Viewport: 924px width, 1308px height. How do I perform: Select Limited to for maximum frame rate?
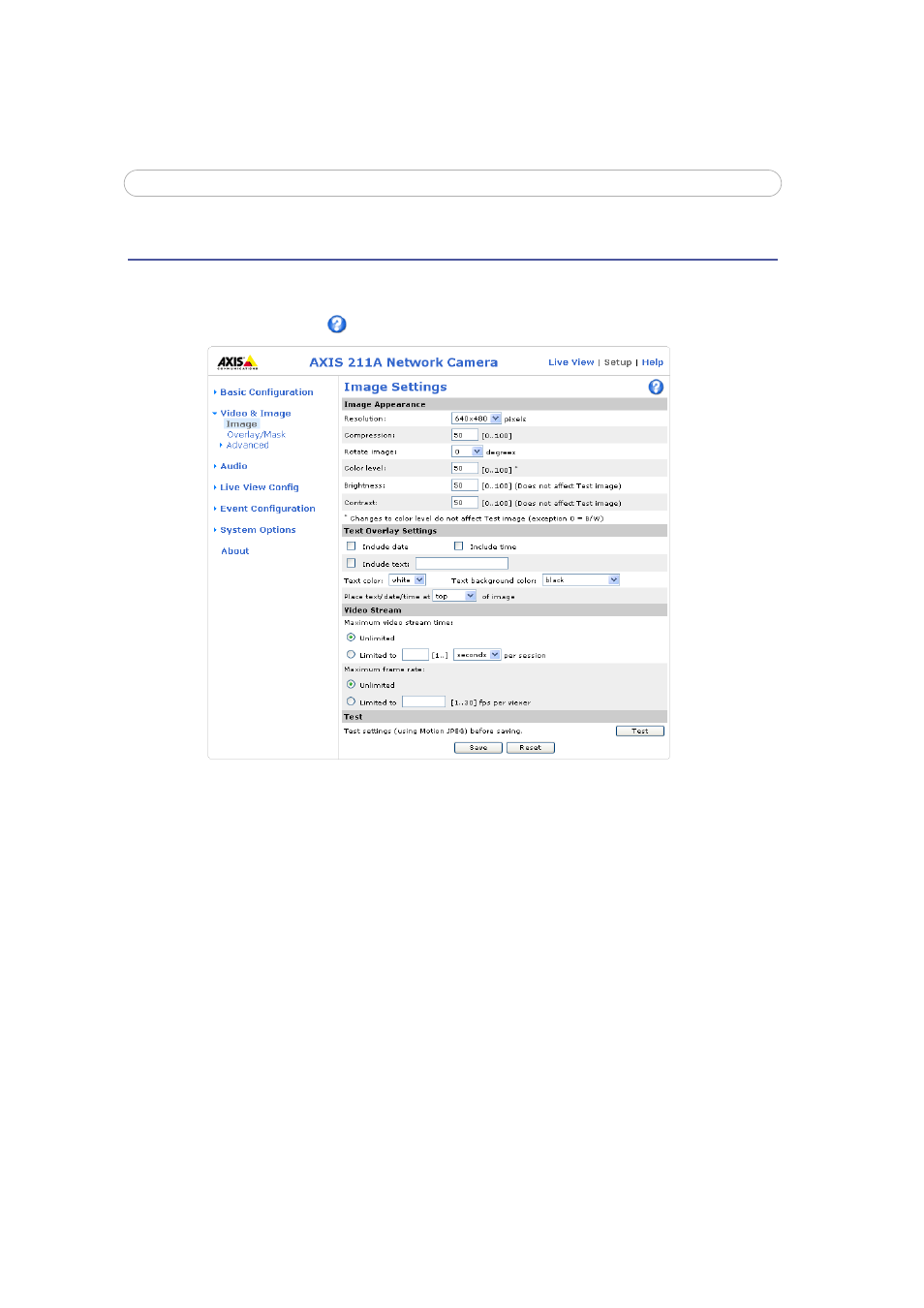coord(351,701)
